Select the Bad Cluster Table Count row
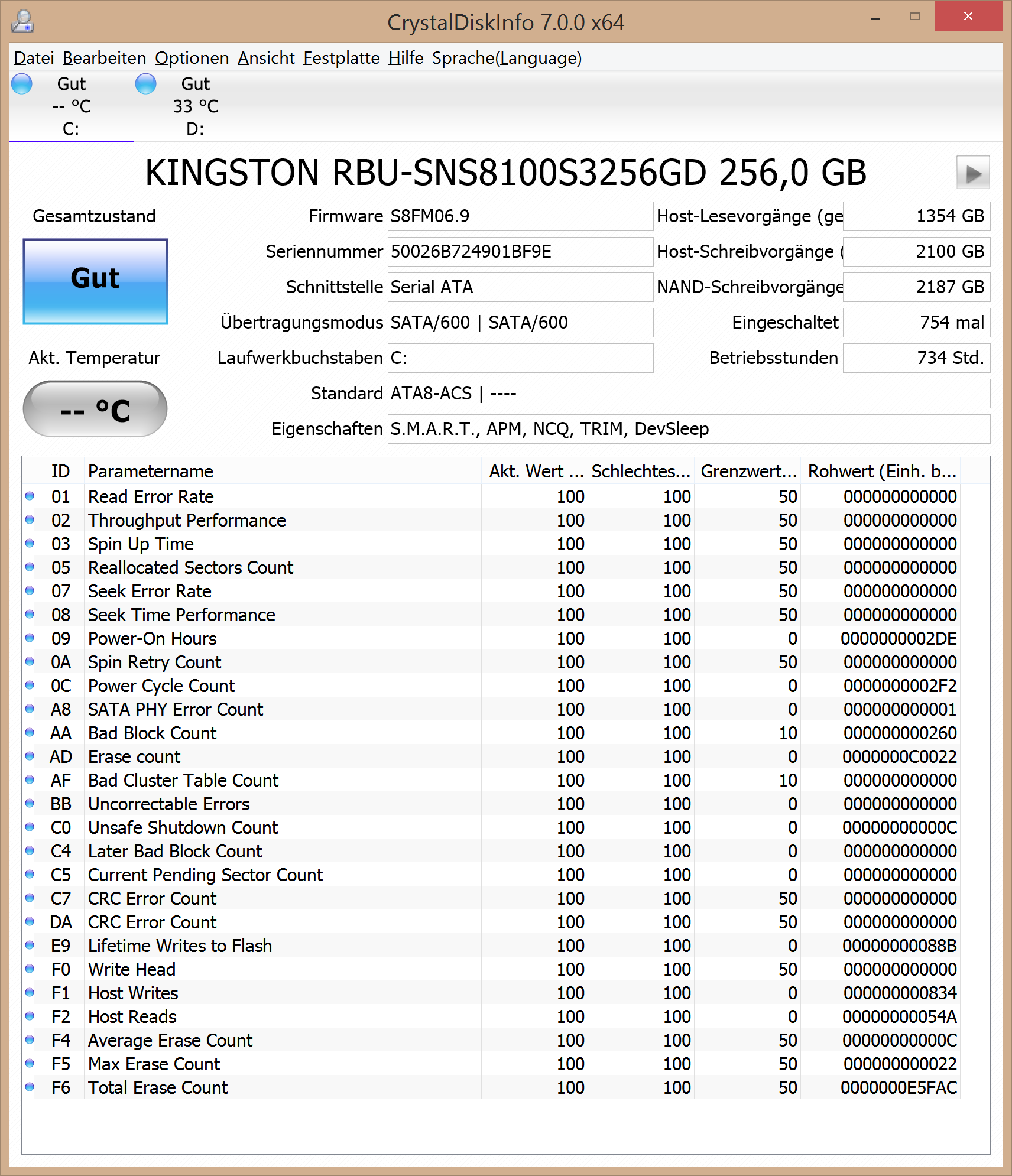The width and height of the screenshot is (1012, 1176). [491, 780]
